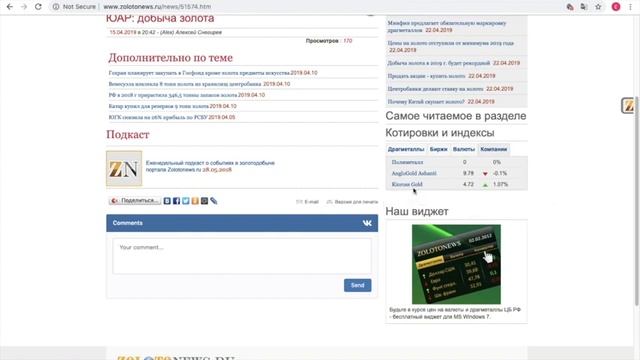Click the widget description text below image
The width and height of the screenshot is (640, 360).
point(455,313)
